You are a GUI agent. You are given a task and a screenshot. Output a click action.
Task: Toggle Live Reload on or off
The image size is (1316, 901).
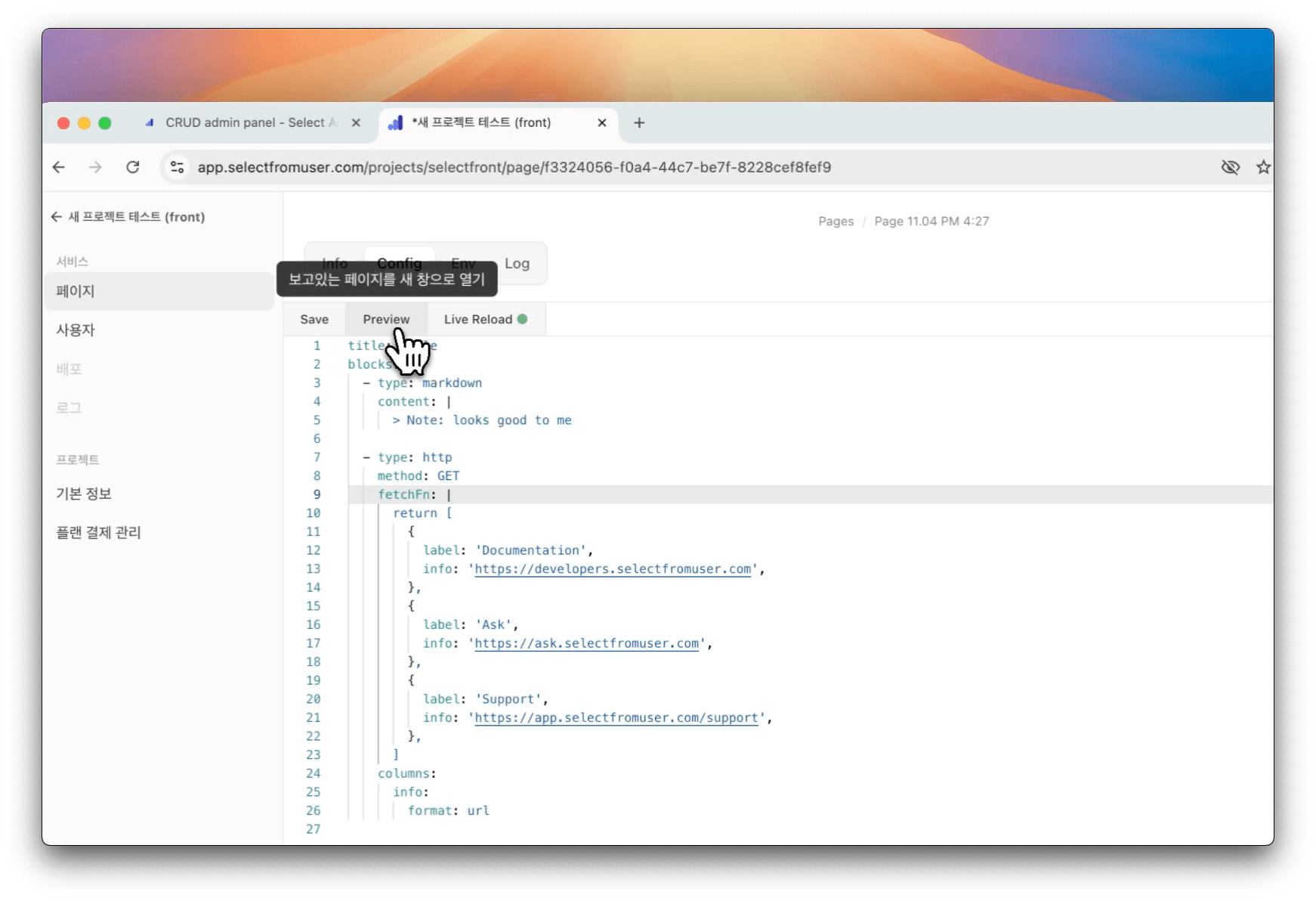[485, 319]
